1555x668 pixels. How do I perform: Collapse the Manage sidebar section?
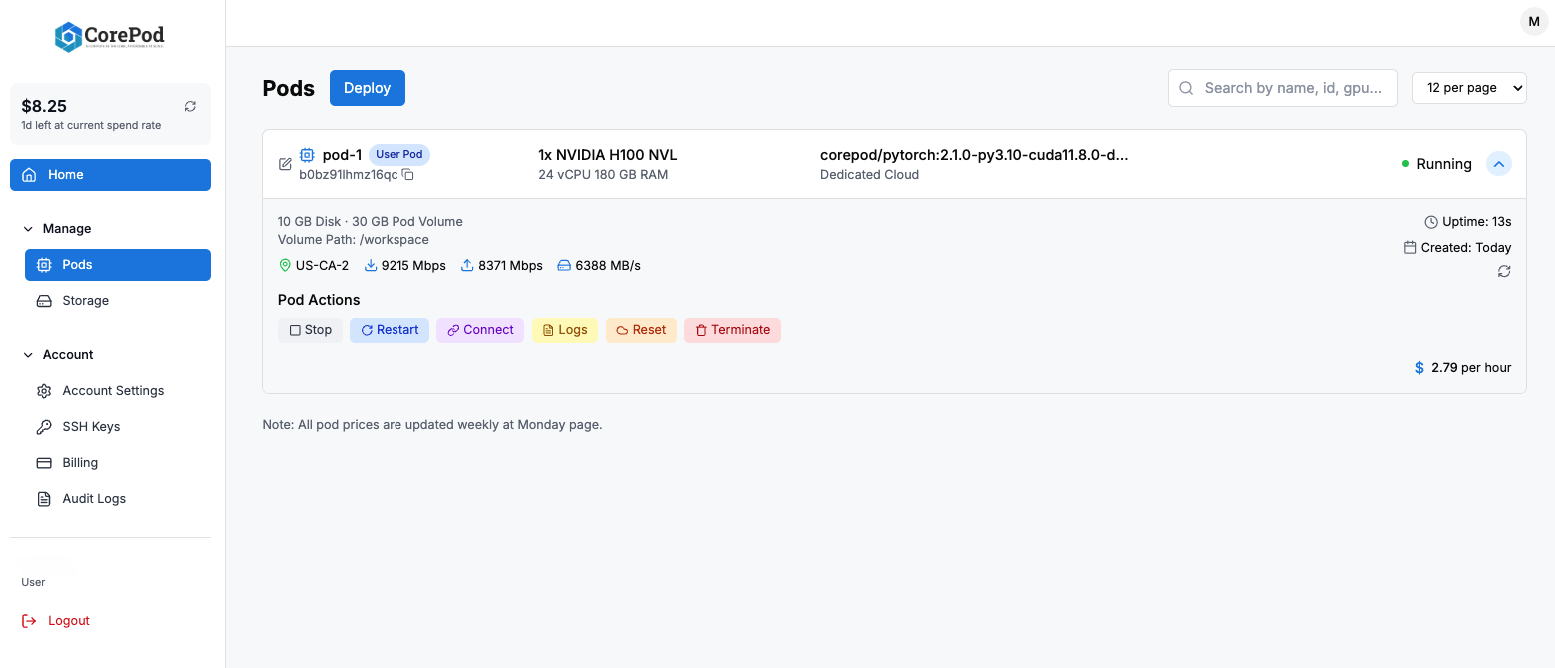click(28, 229)
